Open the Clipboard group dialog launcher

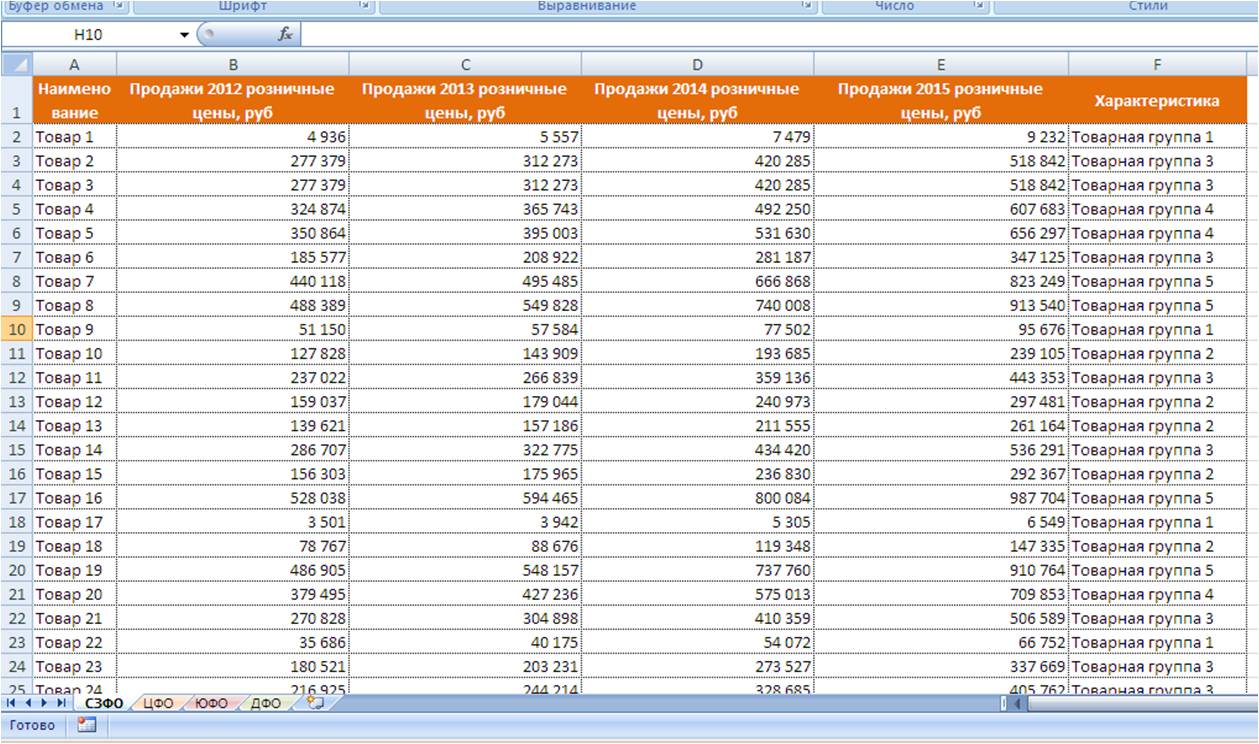119,6
